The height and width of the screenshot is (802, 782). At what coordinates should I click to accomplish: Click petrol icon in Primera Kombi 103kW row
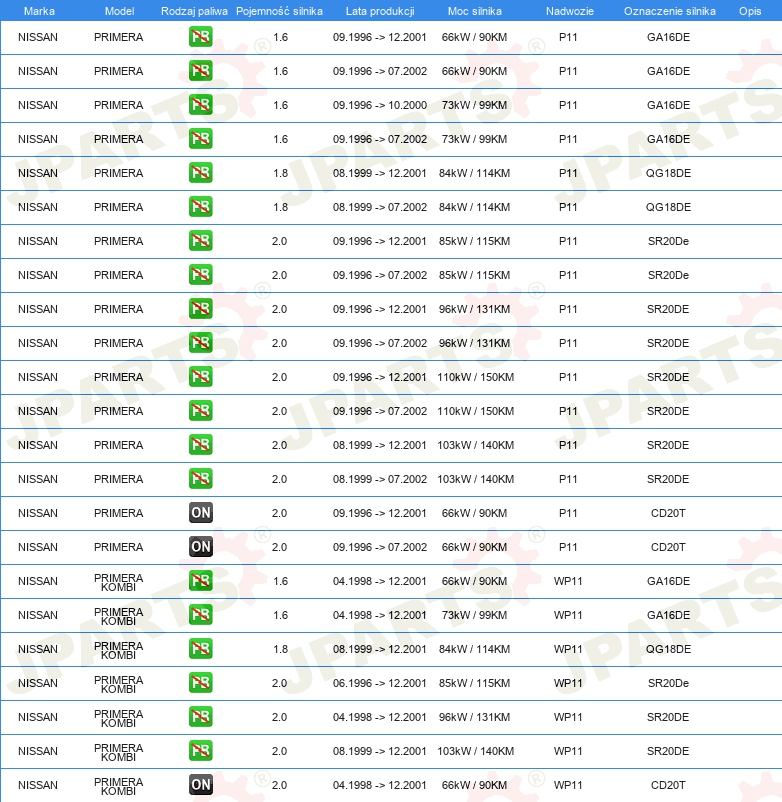pos(200,751)
